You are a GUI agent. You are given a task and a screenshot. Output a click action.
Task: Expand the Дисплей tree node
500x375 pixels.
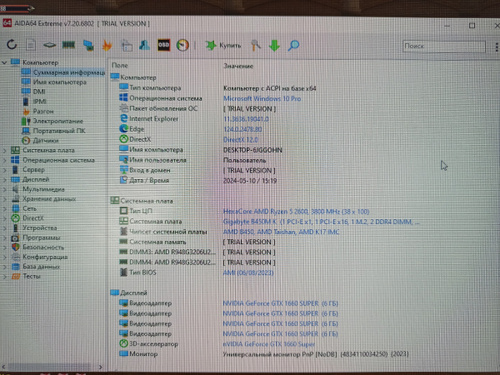click(x=4, y=180)
